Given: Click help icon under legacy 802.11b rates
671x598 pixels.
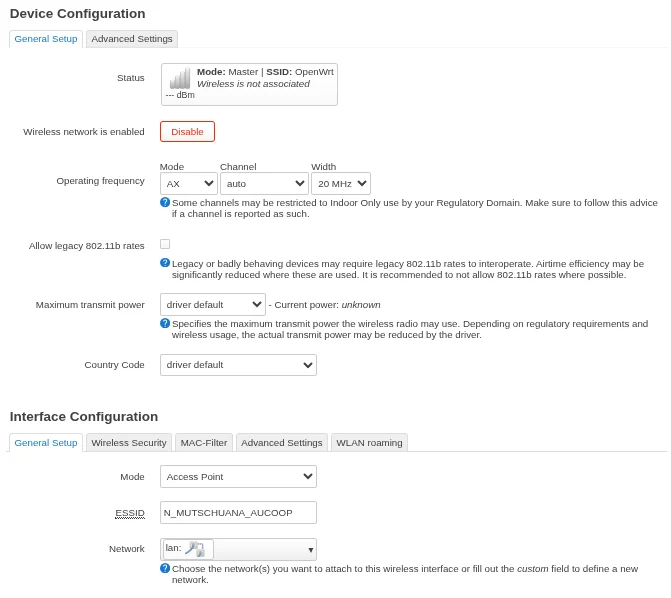Looking at the screenshot, I should (165, 263).
